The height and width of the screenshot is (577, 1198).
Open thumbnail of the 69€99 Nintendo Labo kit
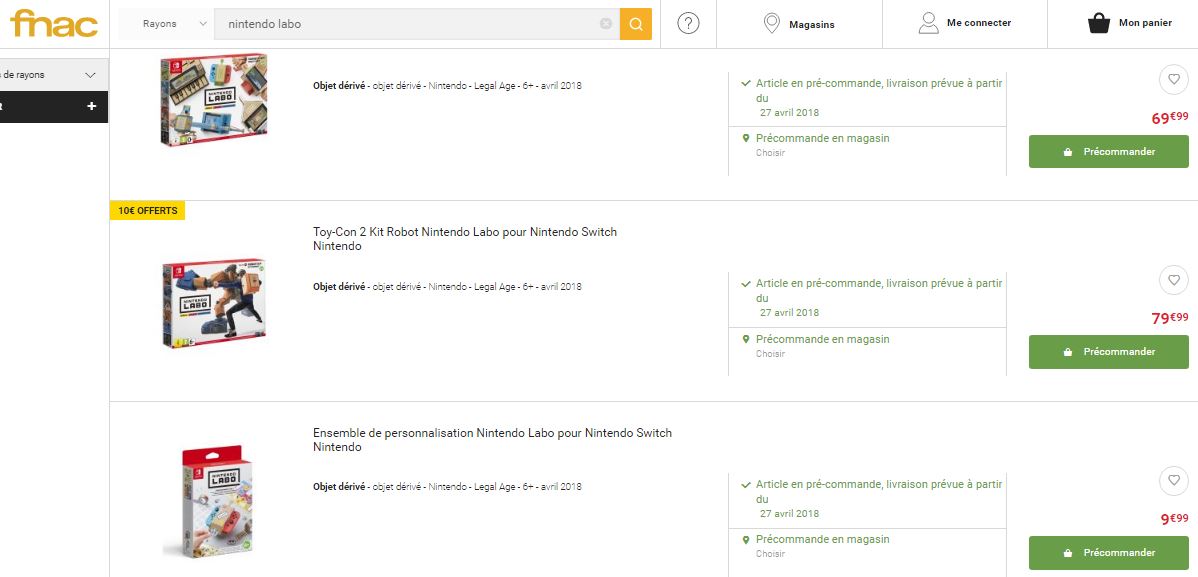215,99
